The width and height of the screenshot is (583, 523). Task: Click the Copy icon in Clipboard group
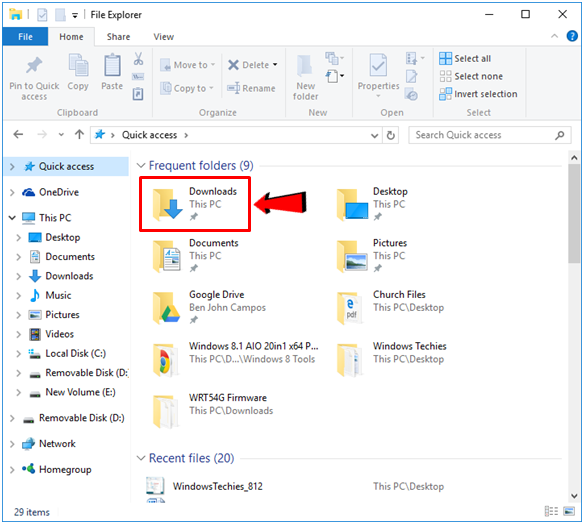click(x=78, y=65)
